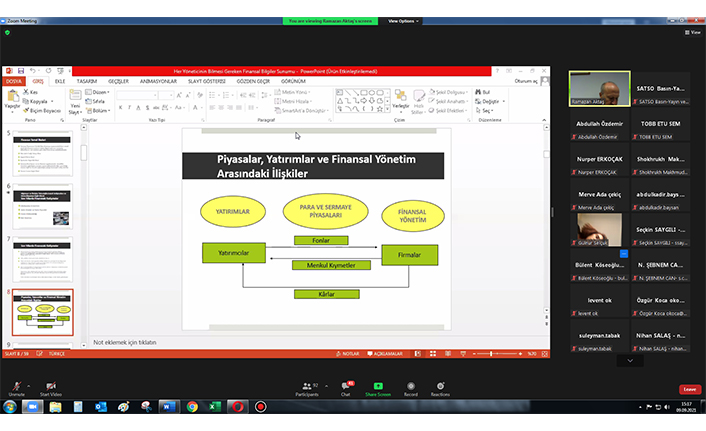Expand the View Options dropdown
706x431 pixels.
(401, 20)
